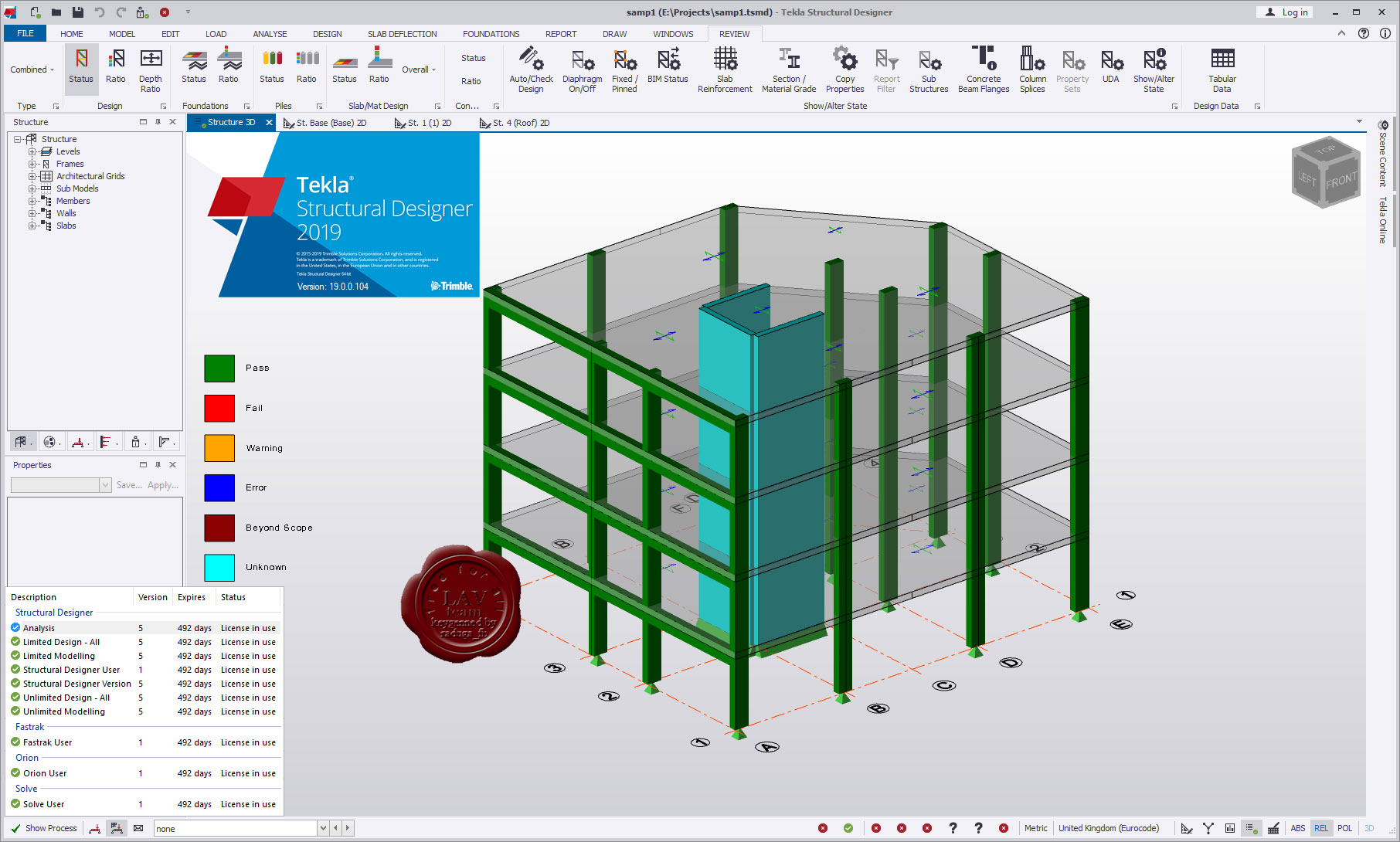This screenshot has height=842, width=1400.
Task: Open the FOUNDATIONS ribbon tab
Action: click(491, 34)
